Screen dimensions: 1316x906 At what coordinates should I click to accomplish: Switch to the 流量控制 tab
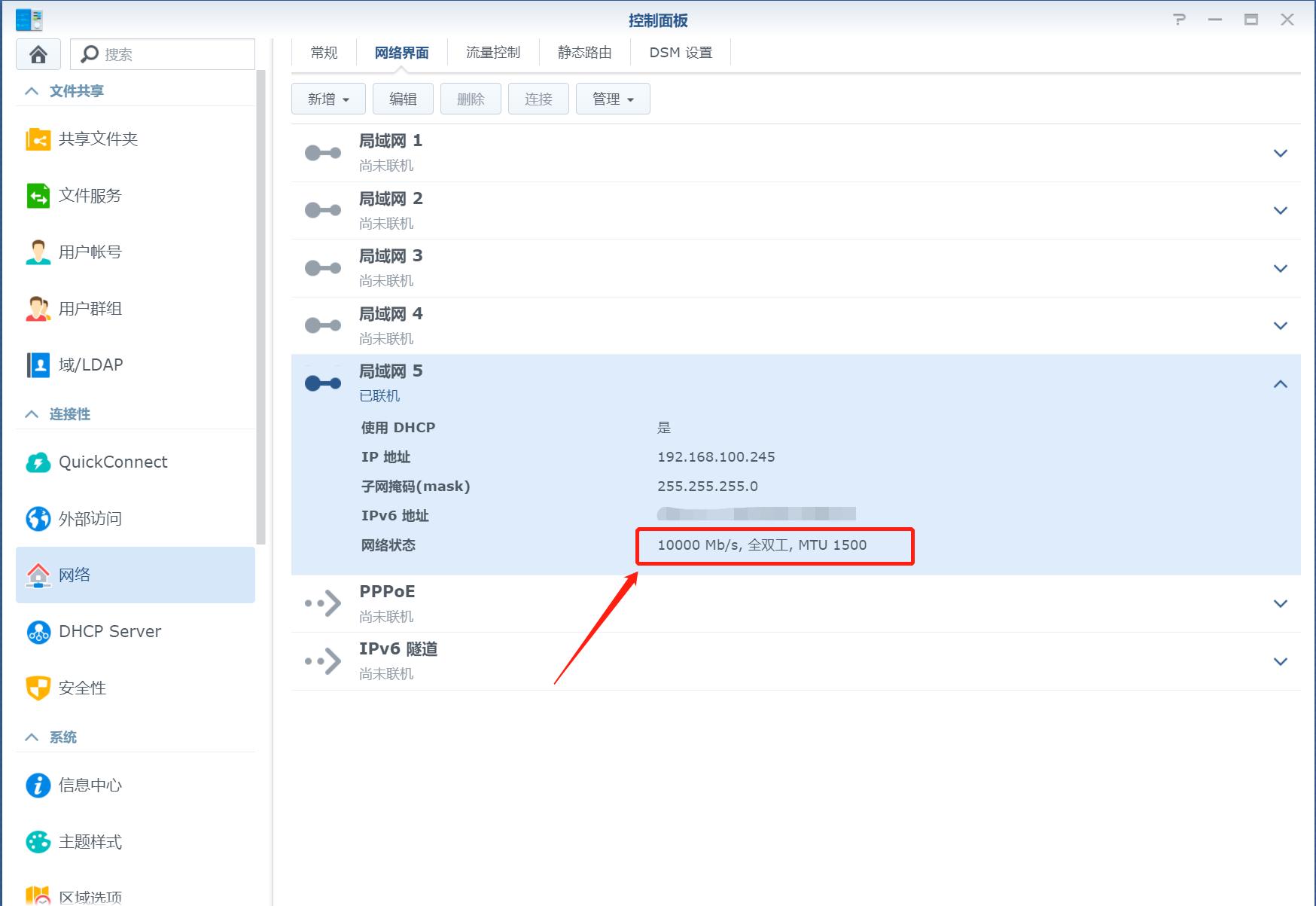coord(493,52)
